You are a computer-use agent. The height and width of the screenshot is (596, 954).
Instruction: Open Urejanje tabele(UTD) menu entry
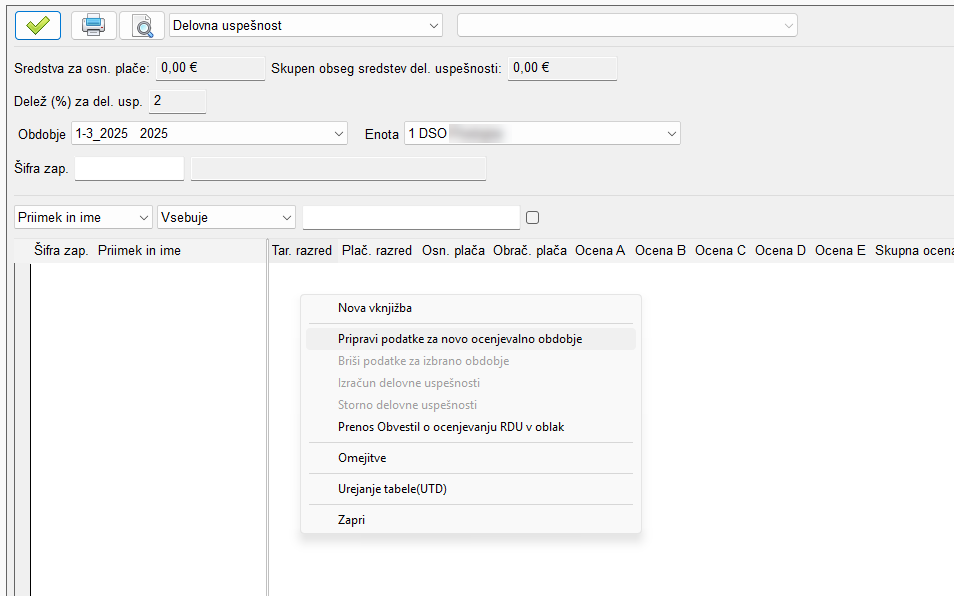[471, 489]
